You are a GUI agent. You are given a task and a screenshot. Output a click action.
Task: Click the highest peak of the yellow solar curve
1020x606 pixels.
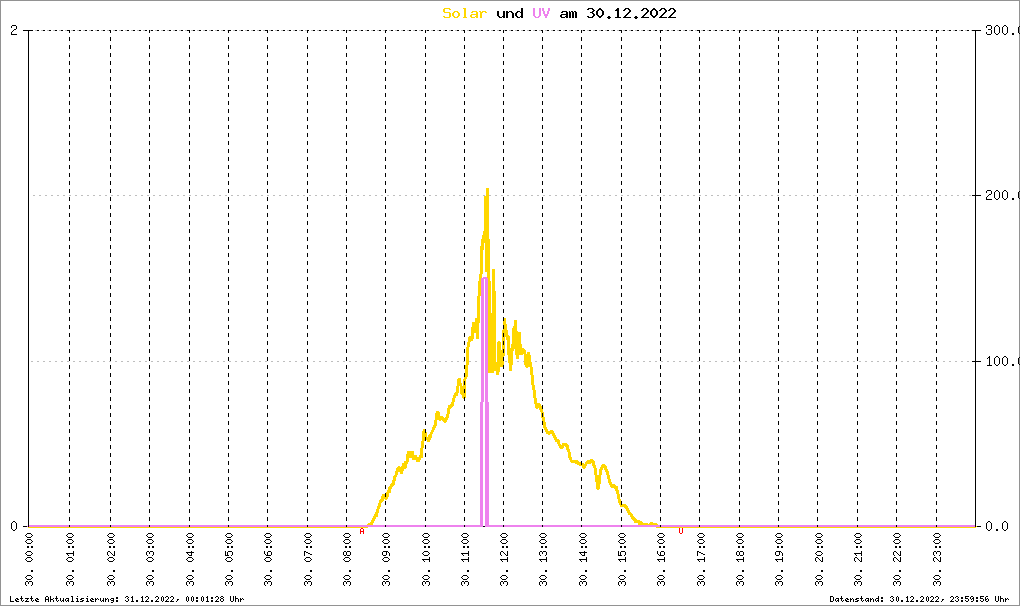(487, 190)
